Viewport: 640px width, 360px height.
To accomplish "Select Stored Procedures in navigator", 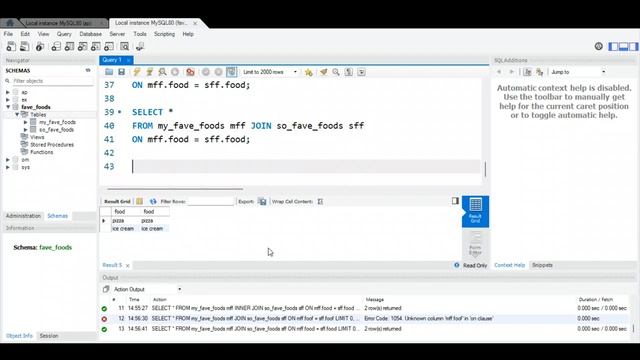I will click(x=52, y=144).
